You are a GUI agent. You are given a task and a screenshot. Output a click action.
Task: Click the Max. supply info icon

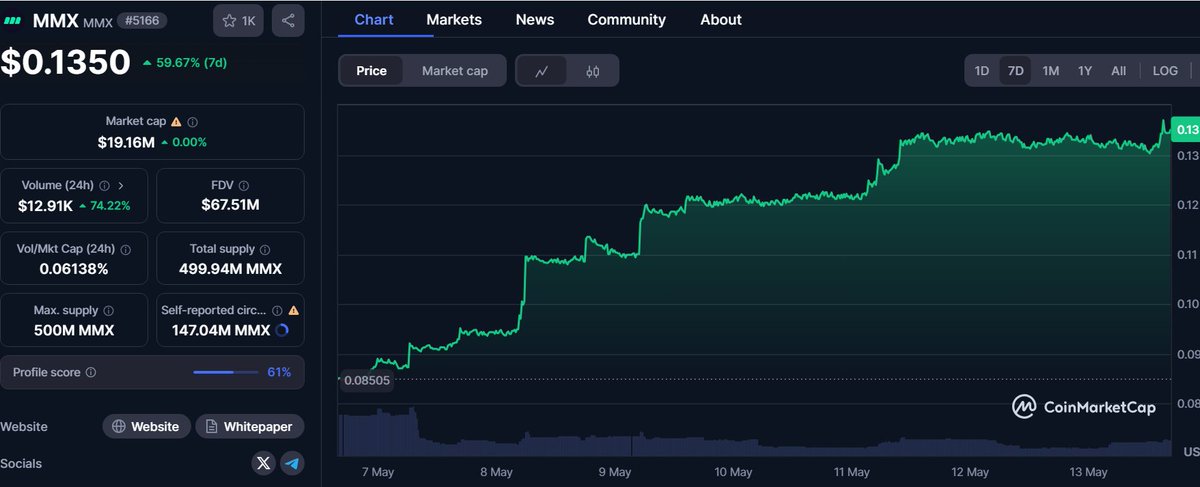click(108, 311)
